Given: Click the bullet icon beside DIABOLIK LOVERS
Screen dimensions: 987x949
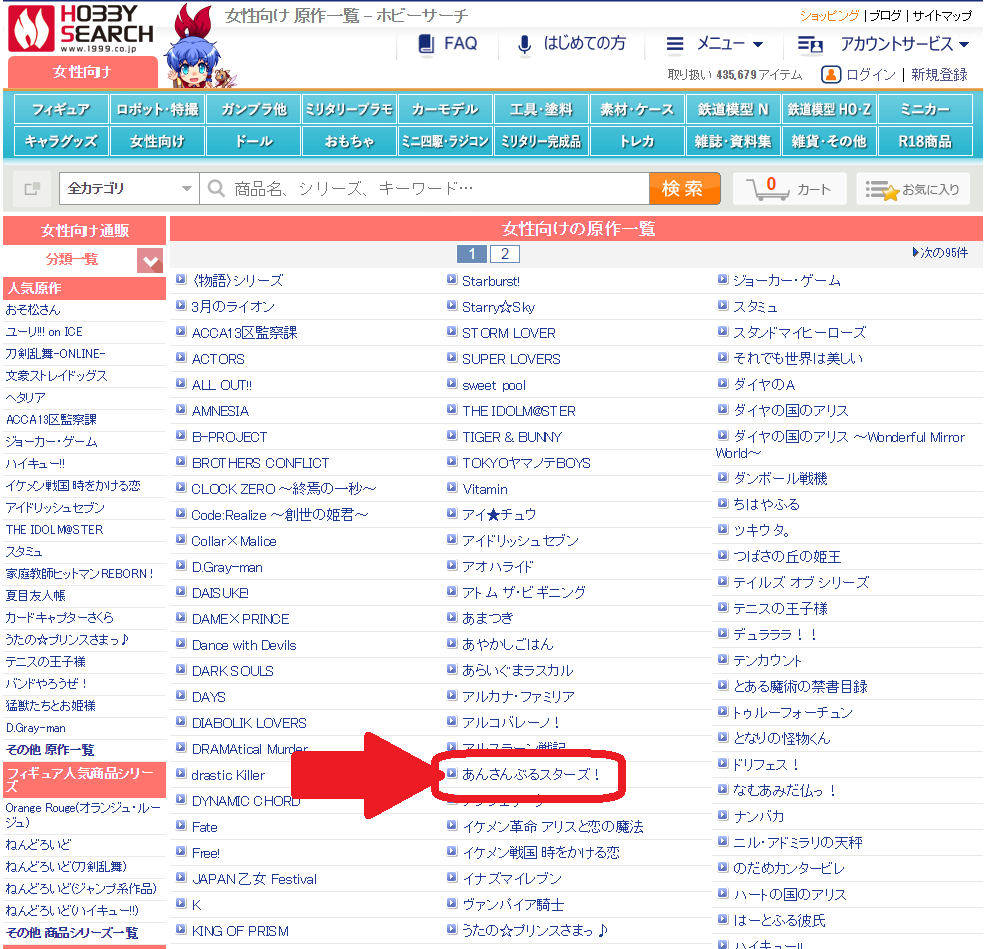Looking at the screenshot, I should pos(181,721).
